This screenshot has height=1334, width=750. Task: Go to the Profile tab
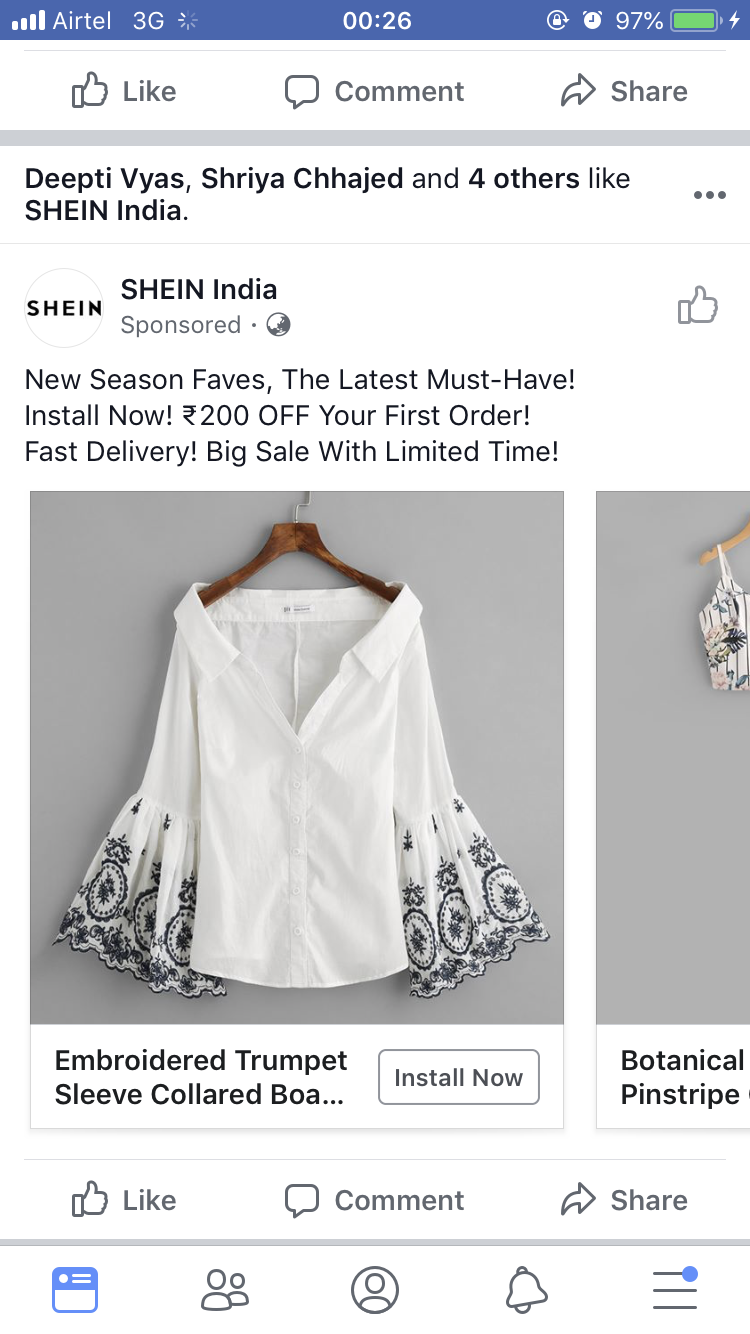point(375,1289)
